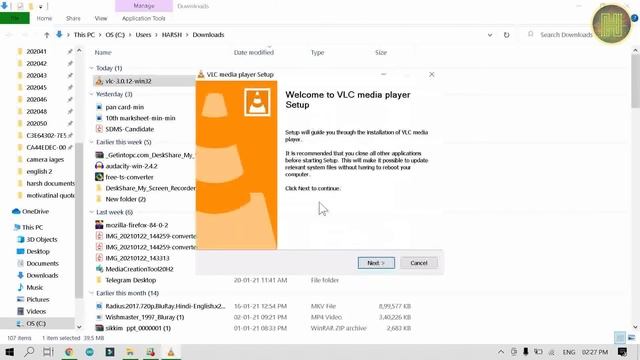
Task: Sort by the Name column header
Action: pyautogui.click(x=103, y=52)
